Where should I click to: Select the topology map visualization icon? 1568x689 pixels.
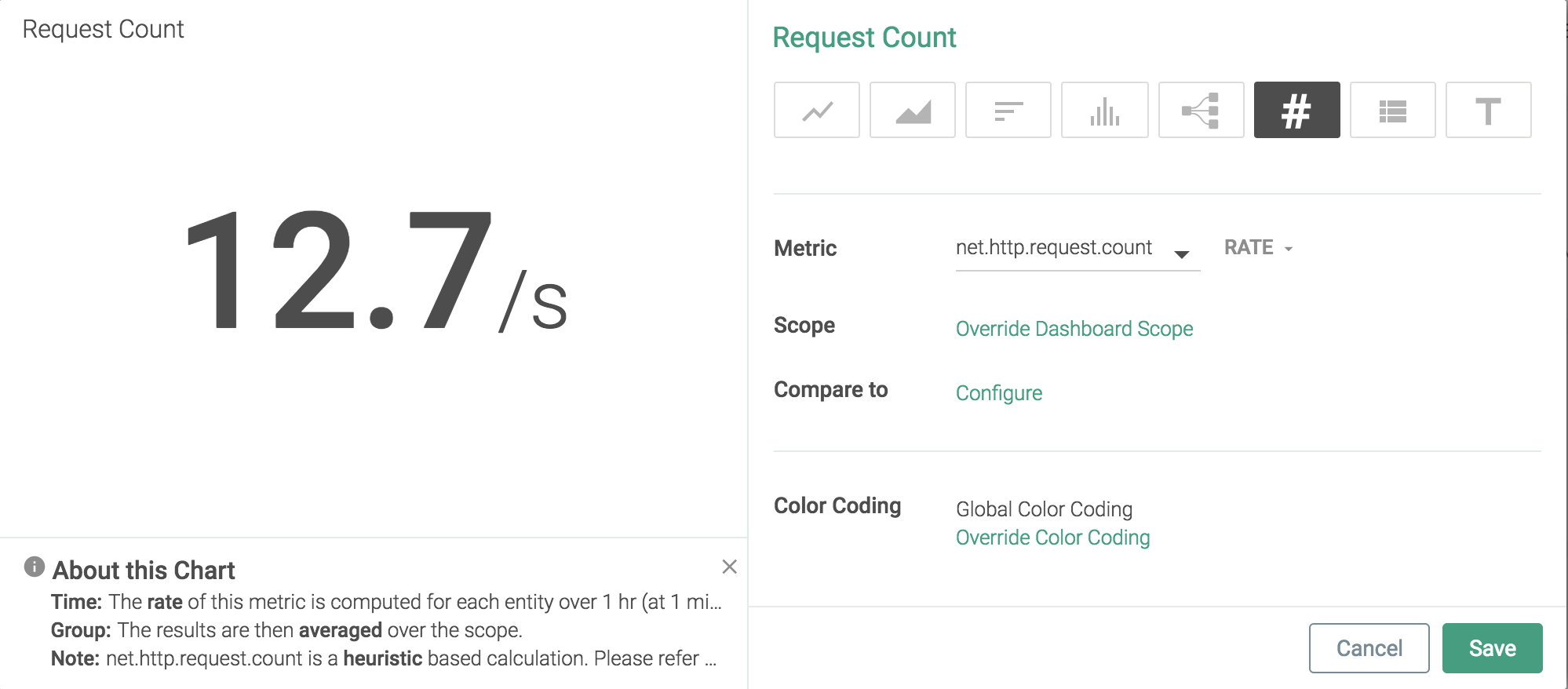click(x=1202, y=110)
